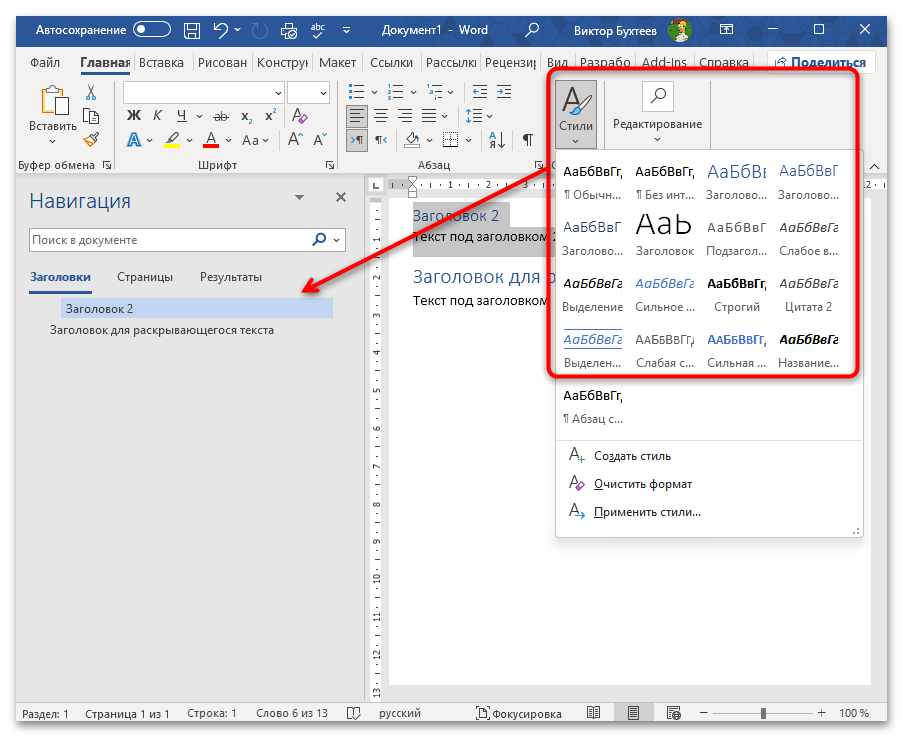The image size is (903, 737).
Task: Center-align the paragraph text
Action: tap(381, 115)
